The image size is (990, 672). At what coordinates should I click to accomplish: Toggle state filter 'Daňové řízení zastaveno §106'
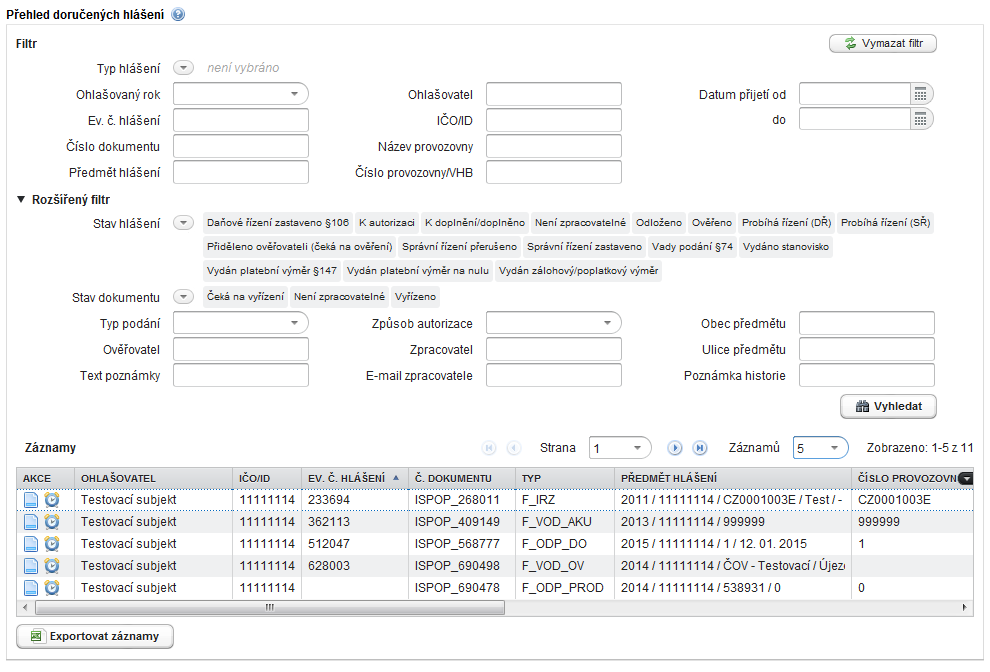(278, 223)
